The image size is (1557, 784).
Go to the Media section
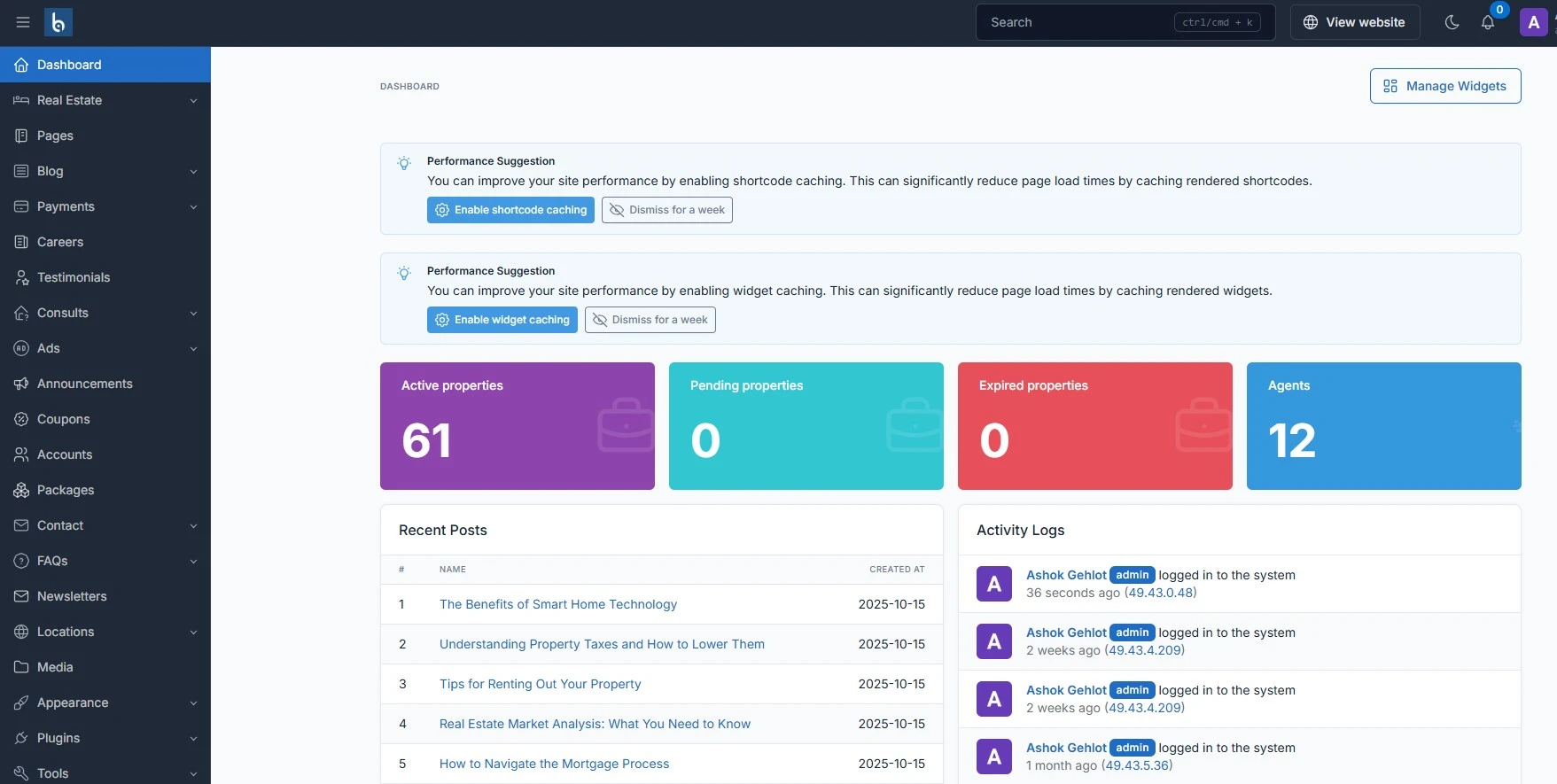click(x=55, y=667)
